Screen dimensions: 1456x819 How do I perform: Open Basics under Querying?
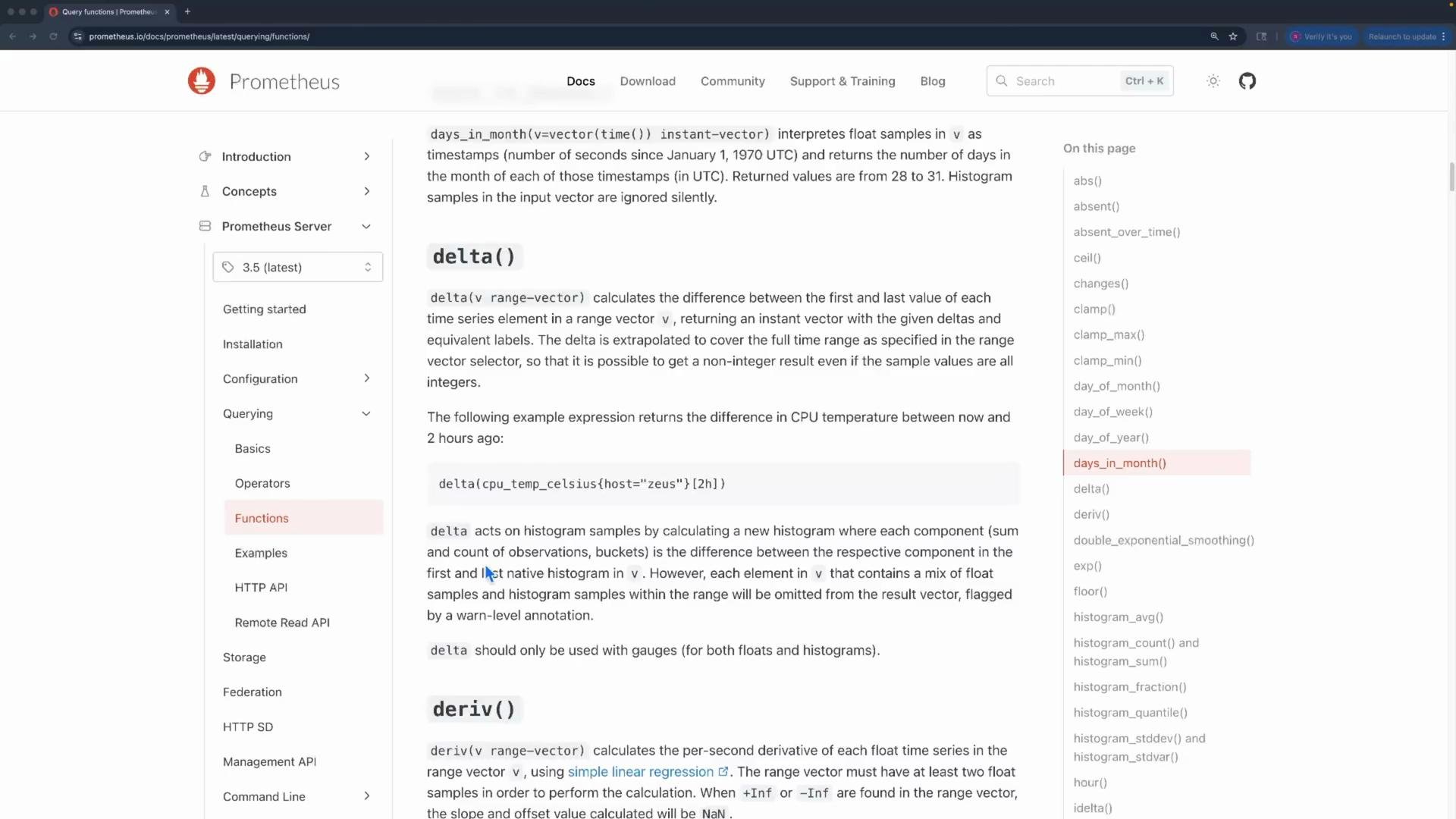coord(253,449)
